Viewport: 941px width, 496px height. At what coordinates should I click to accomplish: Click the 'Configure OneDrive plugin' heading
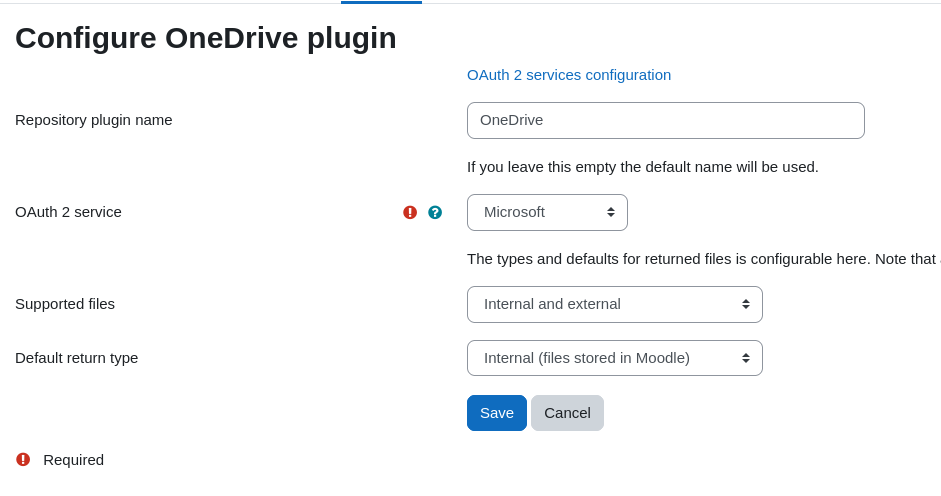[206, 38]
